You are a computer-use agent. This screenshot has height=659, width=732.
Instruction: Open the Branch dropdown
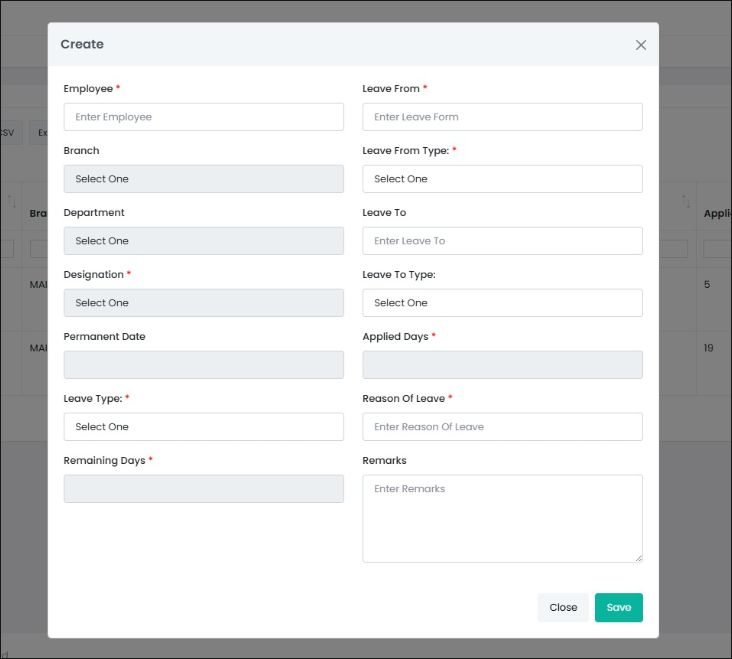[x=203, y=179]
